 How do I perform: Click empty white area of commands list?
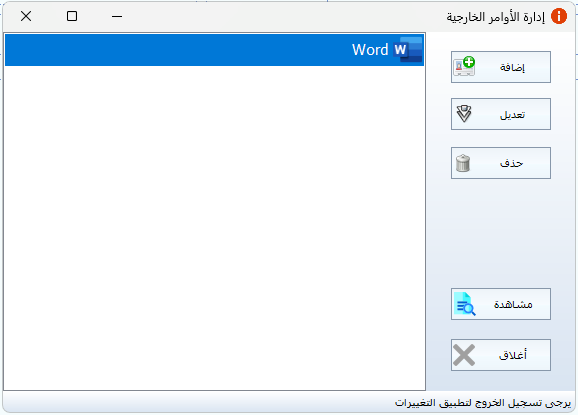(x=215, y=228)
